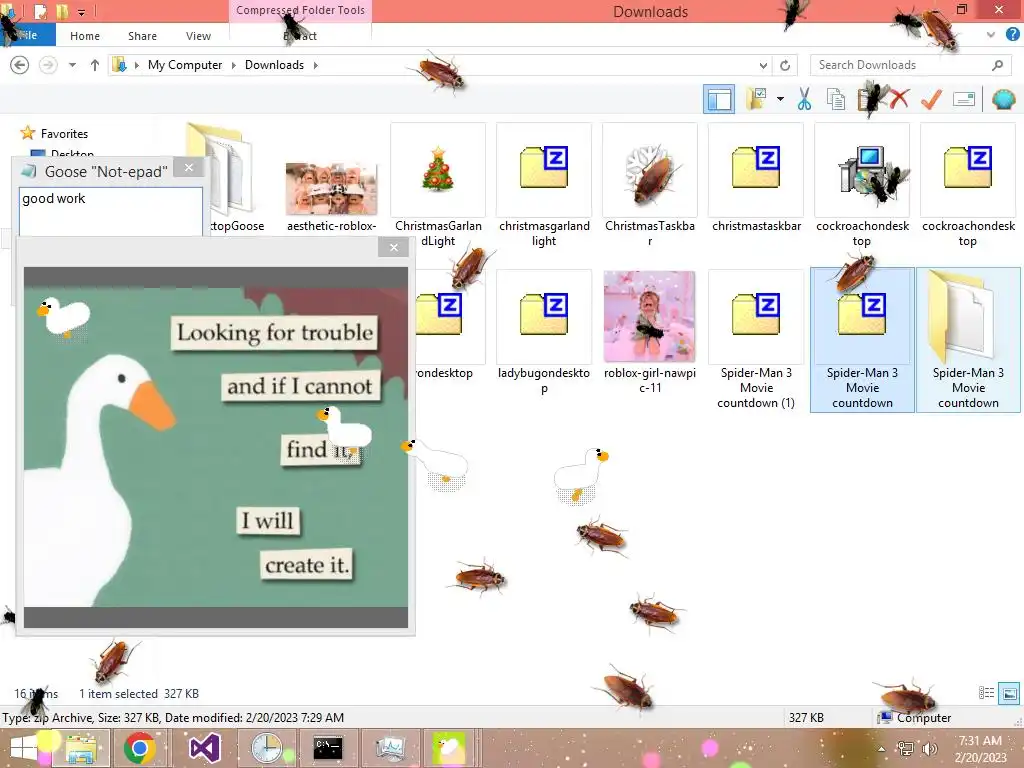Open the performance monitor taskbar icon
This screenshot has height=768, width=1024.
tap(390, 748)
